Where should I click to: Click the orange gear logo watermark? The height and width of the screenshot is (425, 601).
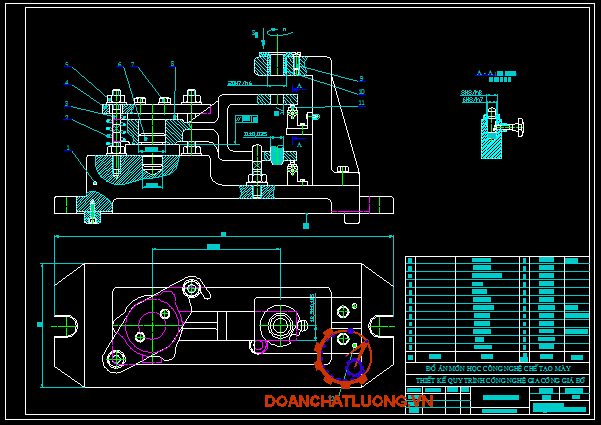point(343,357)
